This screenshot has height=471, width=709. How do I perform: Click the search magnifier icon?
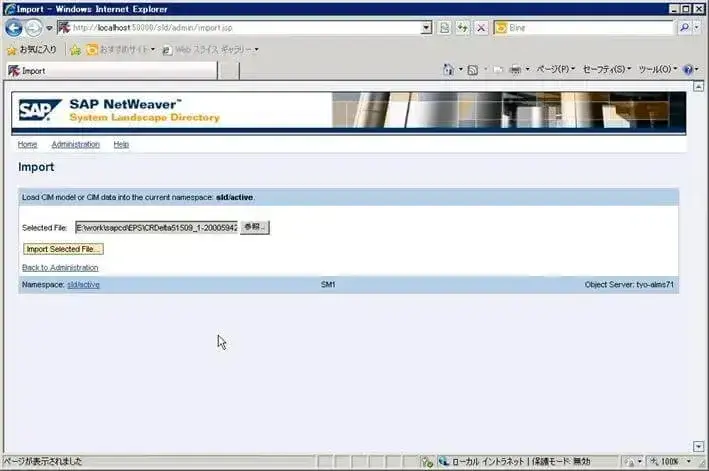(x=684, y=28)
